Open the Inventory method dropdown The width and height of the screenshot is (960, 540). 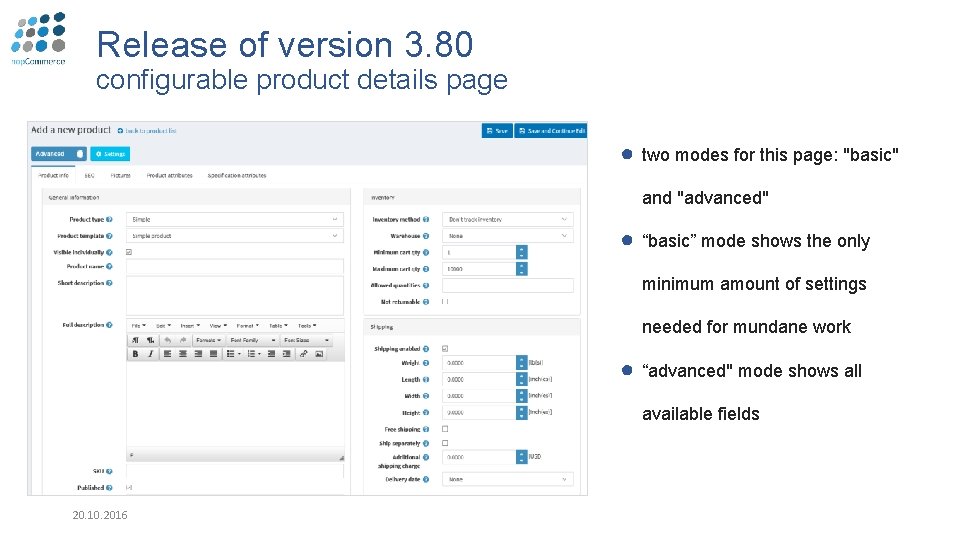tap(508, 219)
